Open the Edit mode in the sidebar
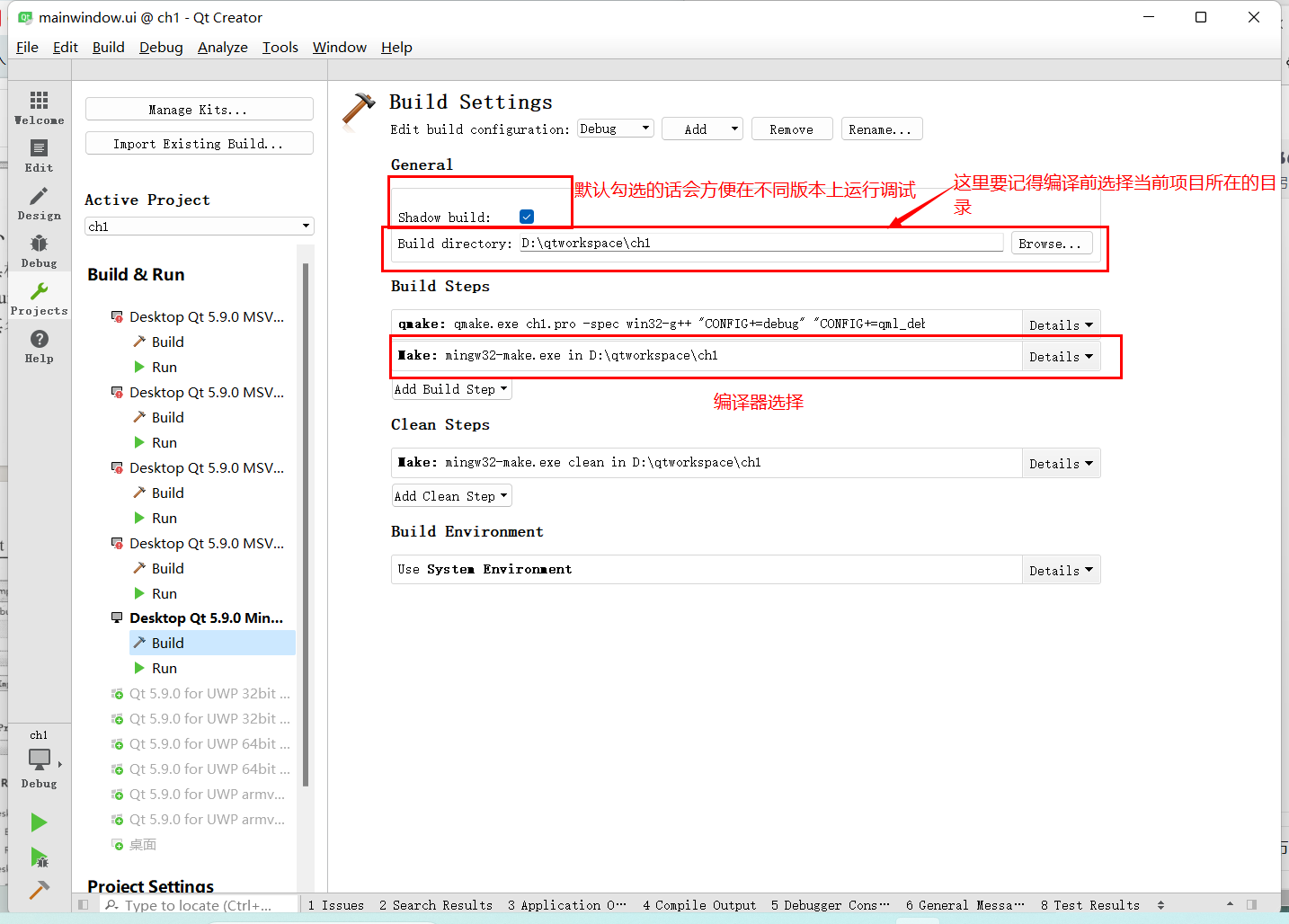The width and height of the screenshot is (1289, 924). point(39,155)
